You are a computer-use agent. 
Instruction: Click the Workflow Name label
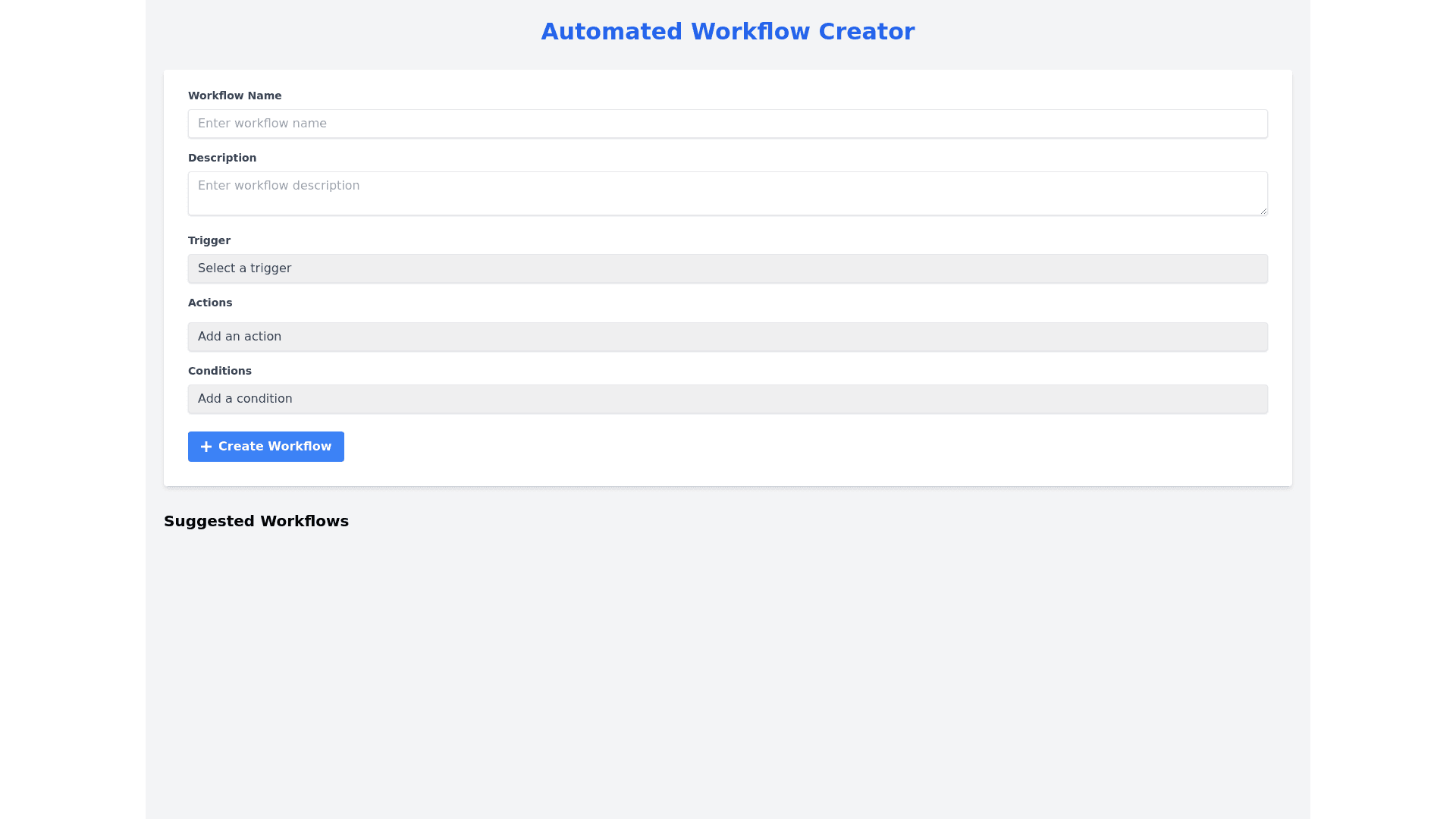(x=234, y=96)
